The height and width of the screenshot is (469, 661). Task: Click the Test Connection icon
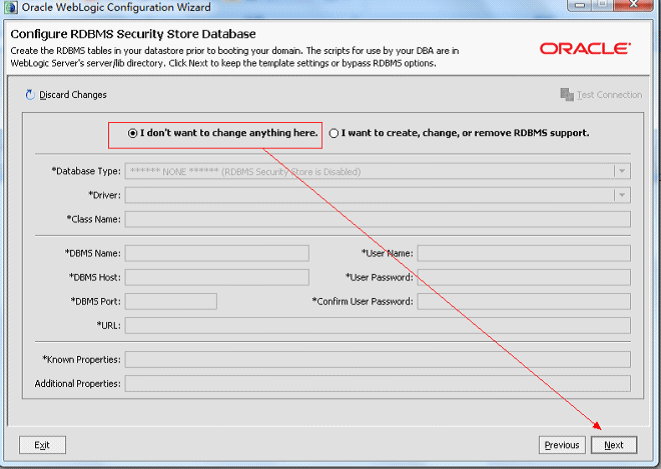tap(567, 95)
